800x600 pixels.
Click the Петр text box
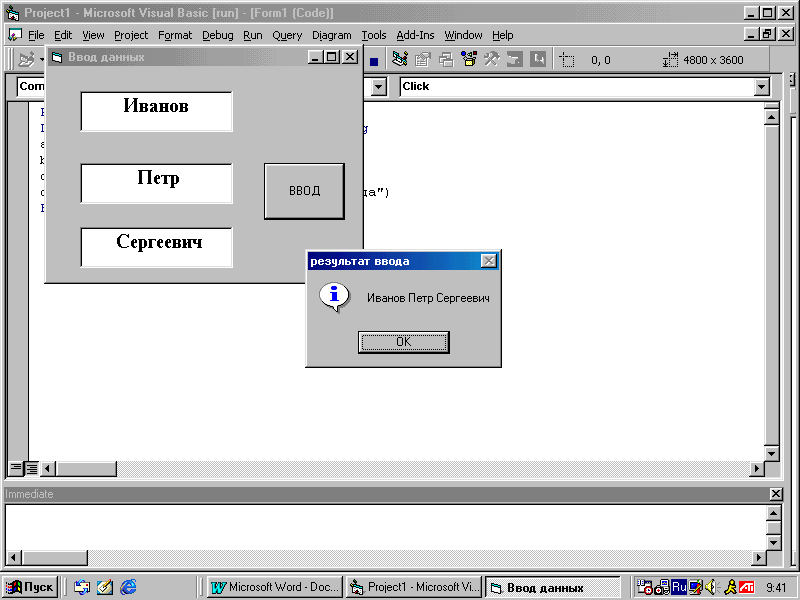(157, 184)
